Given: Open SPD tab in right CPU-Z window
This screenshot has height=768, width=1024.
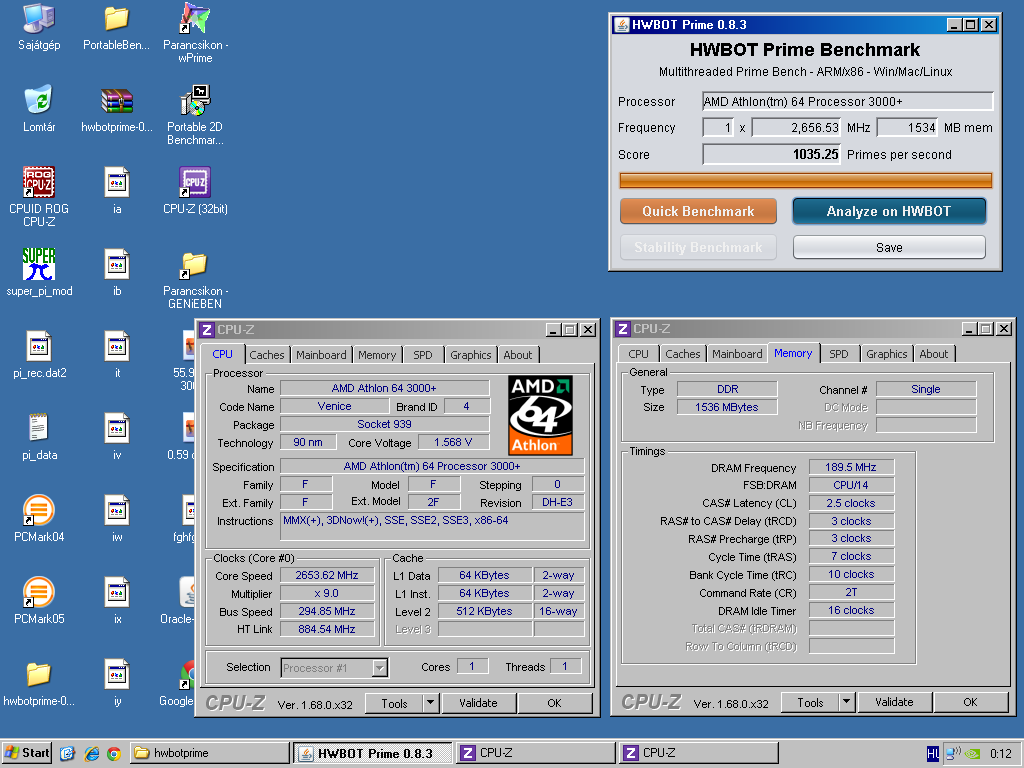Looking at the screenshot, I should (839, 354).
